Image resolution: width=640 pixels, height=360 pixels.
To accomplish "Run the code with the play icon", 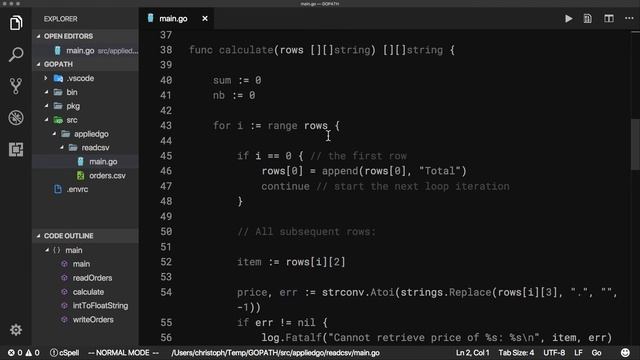I will pos(568,18).
